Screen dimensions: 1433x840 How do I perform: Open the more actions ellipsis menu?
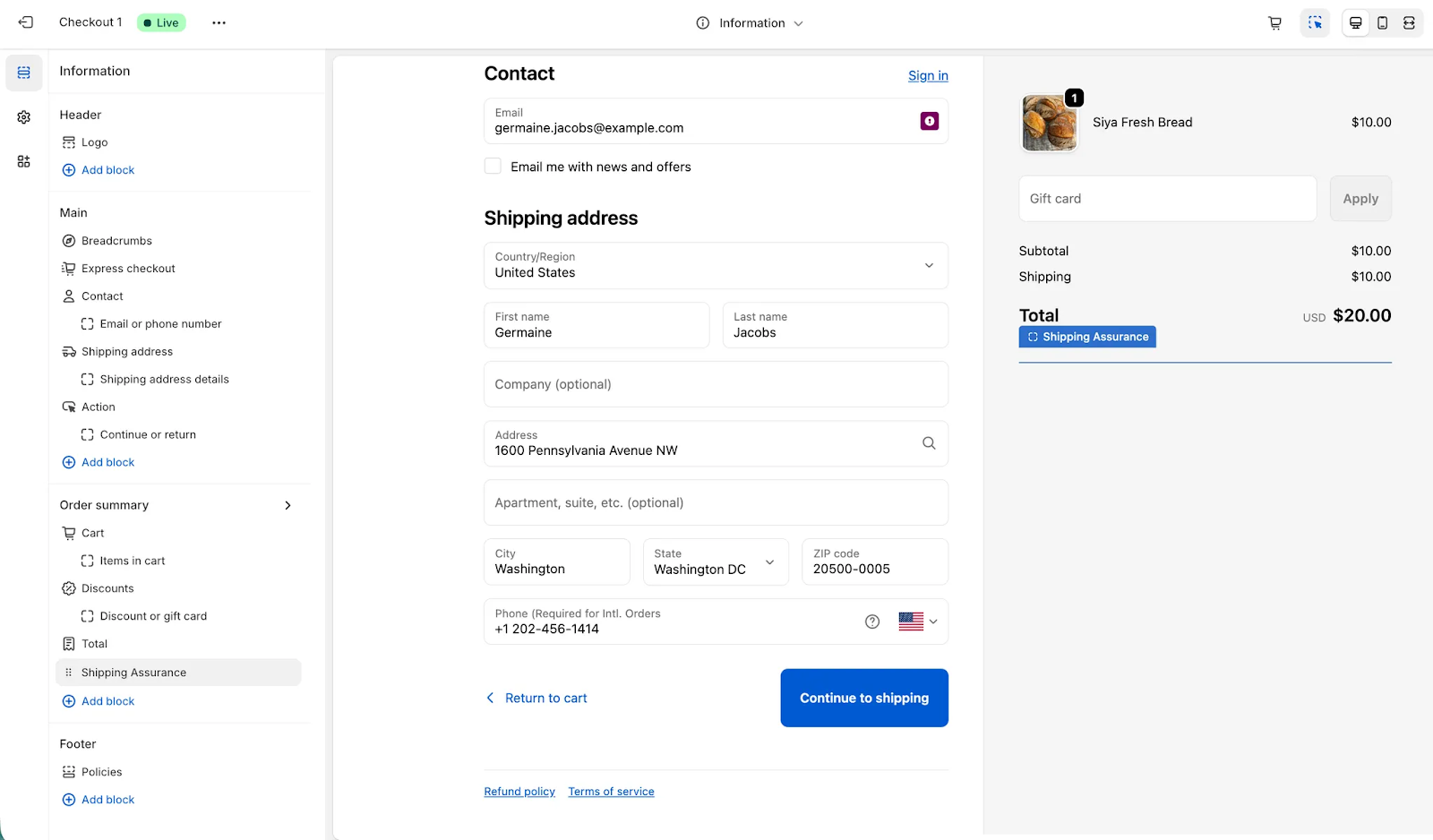219,22
